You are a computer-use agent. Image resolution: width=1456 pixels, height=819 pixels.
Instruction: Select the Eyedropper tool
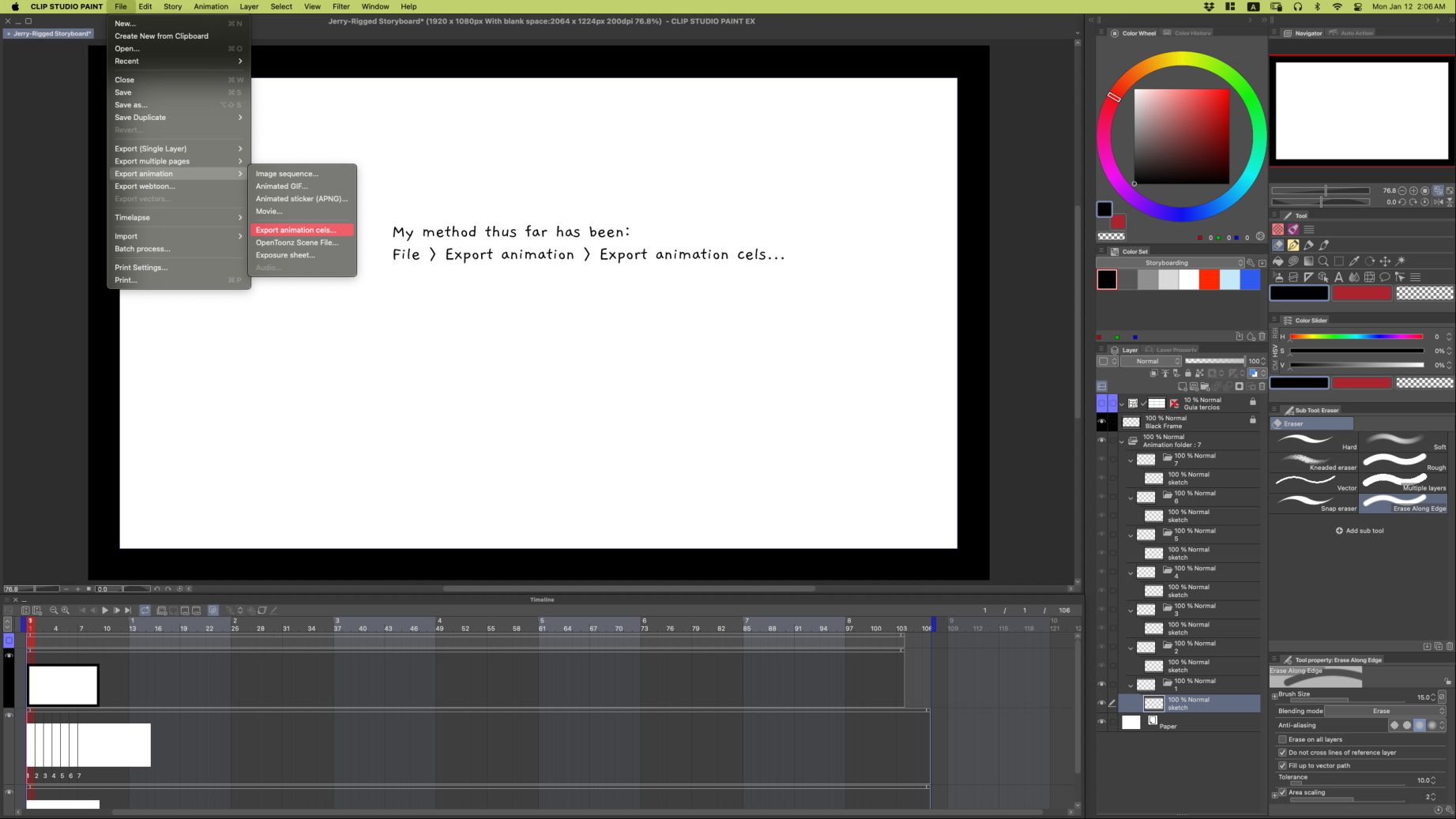point(1354,261)
